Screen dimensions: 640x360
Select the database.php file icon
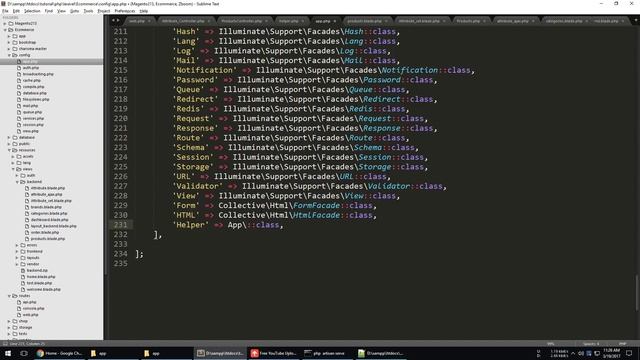click(x=19, y=93)
